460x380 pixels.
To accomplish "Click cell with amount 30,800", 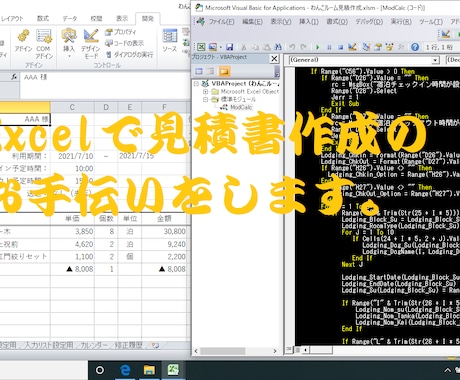I will [x=164, y=231].
